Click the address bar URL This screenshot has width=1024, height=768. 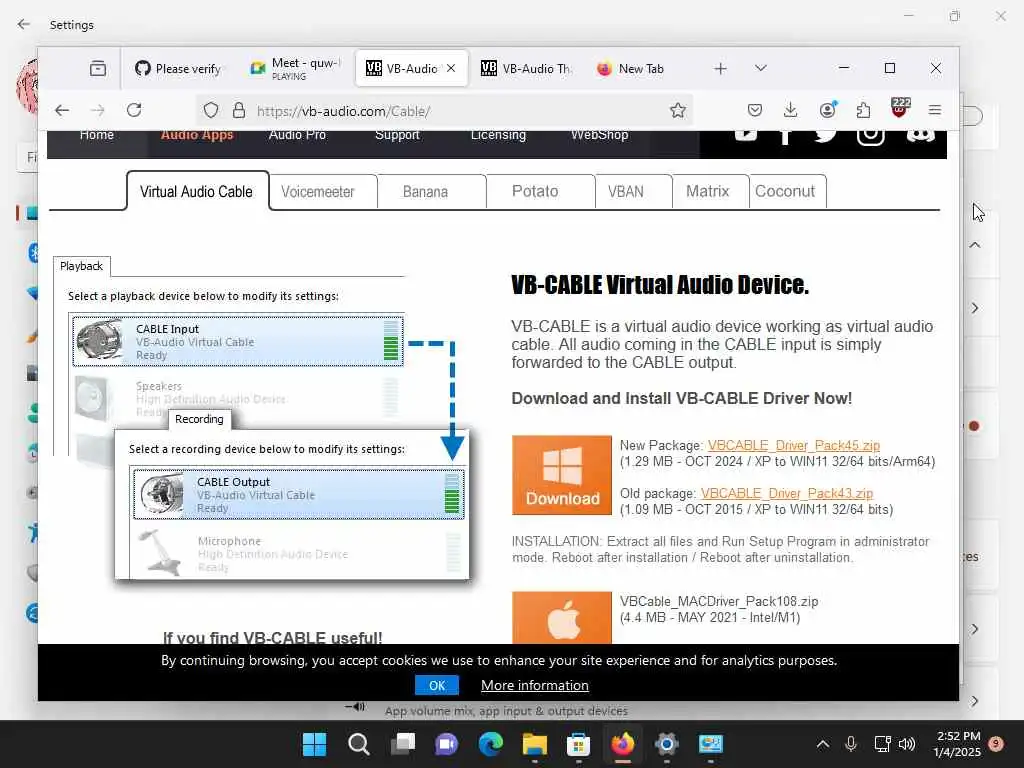click(x=344, y=111)
